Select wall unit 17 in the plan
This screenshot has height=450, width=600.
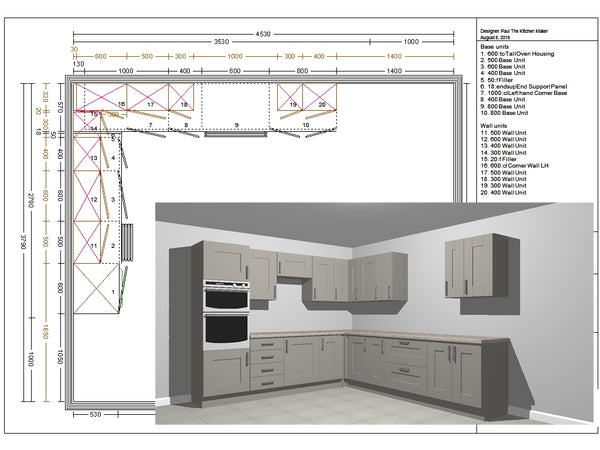point(150,103)
